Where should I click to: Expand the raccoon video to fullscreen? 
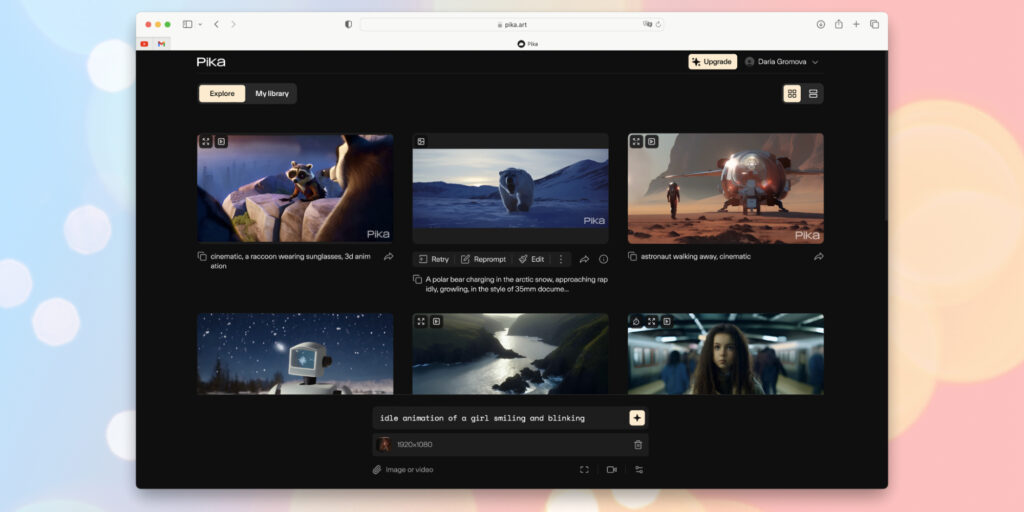206,142
